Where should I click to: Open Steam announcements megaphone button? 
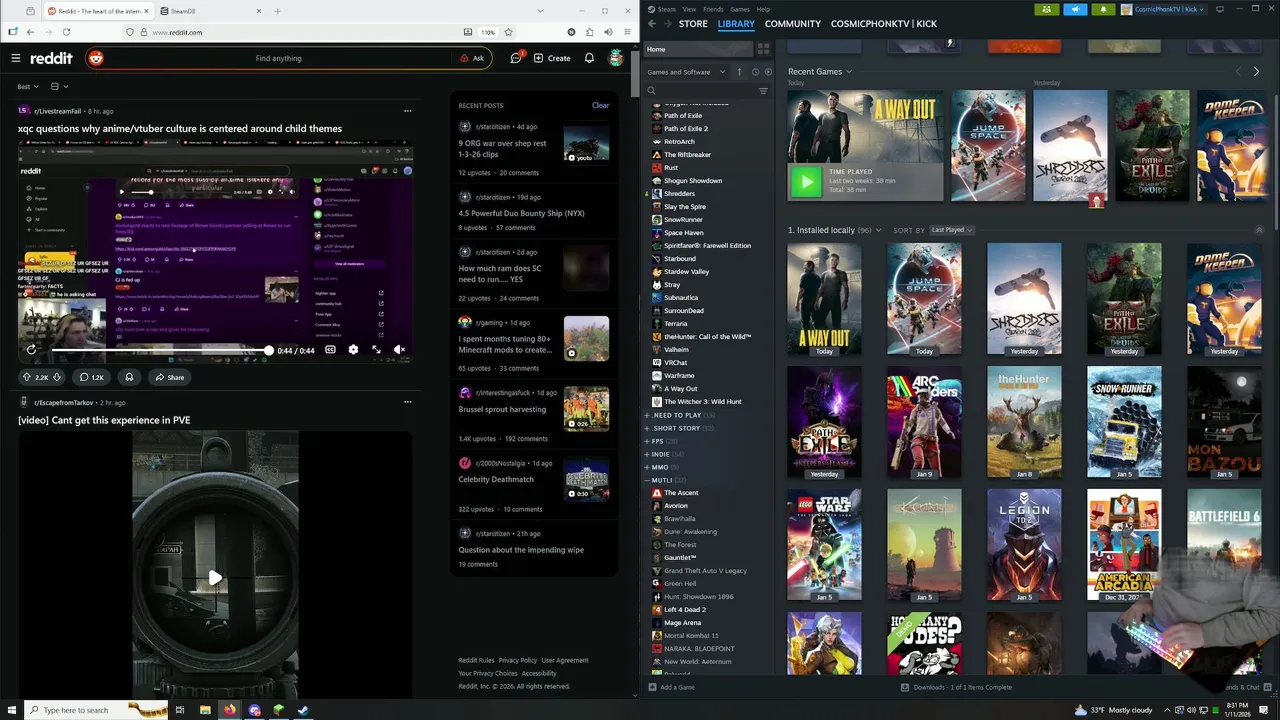tap(1076, 9)
